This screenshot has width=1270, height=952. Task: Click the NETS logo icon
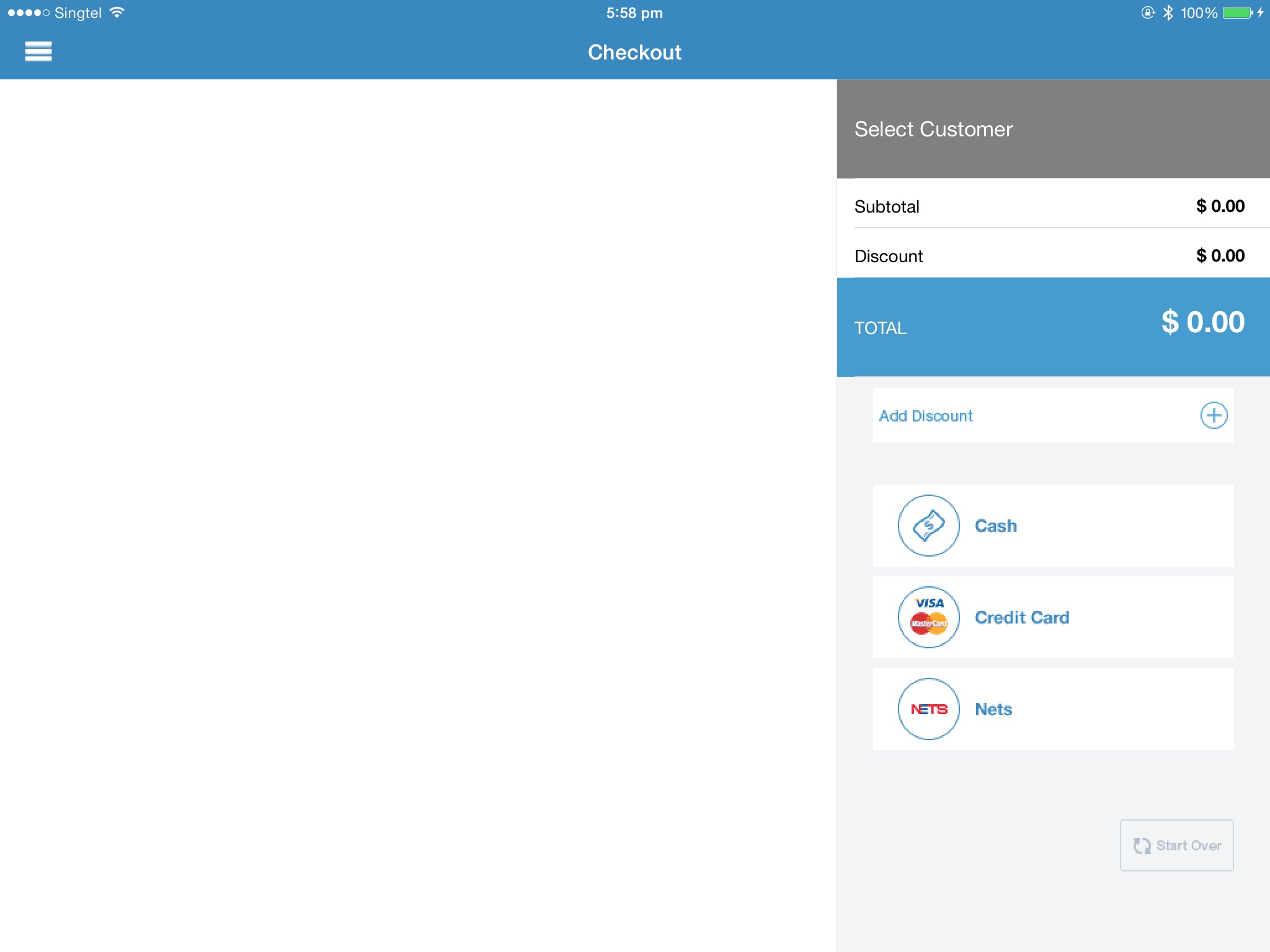coord(928,709)
